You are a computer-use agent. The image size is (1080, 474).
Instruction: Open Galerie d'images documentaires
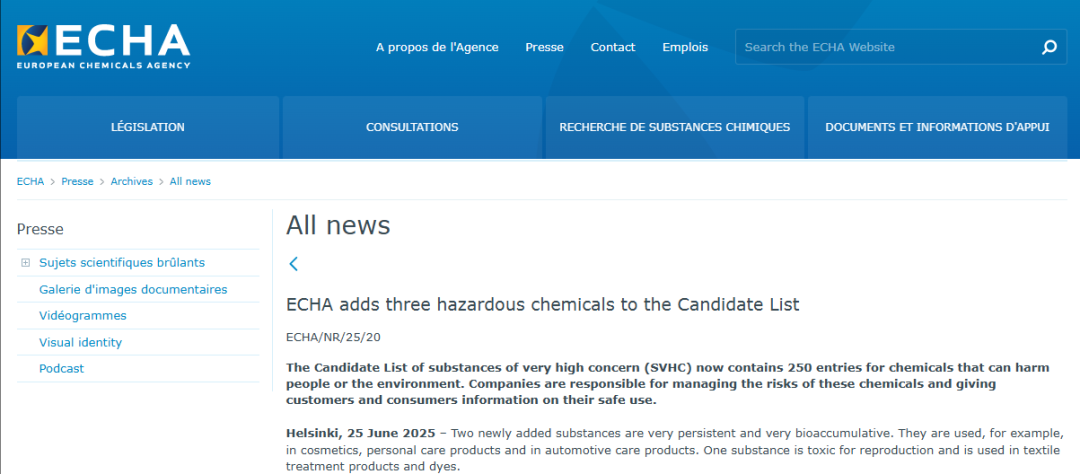133,289
